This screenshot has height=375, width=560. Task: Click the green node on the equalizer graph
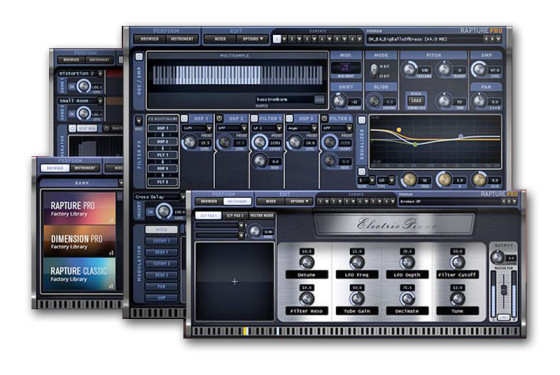415,144
